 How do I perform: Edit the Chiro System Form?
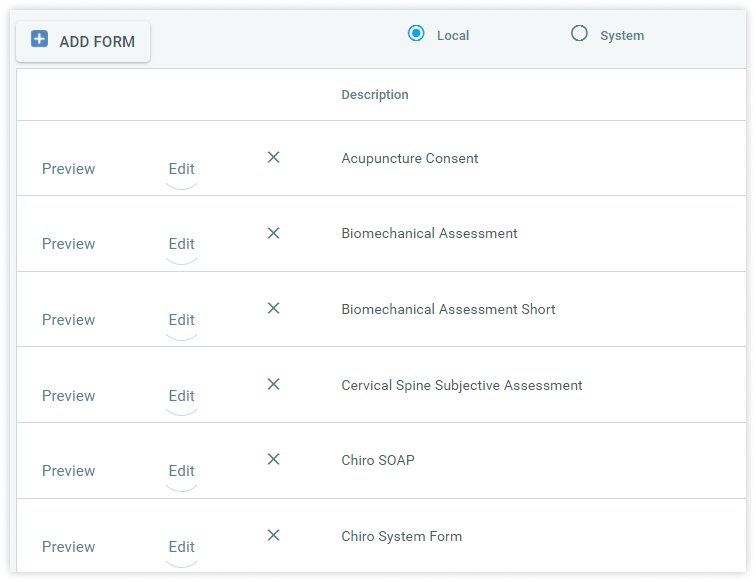[181, 547]
